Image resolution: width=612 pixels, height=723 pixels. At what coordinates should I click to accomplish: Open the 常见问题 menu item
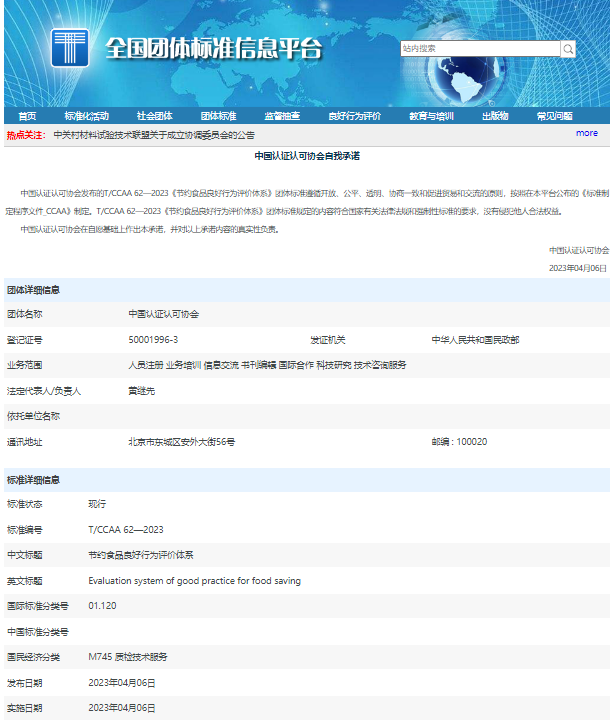pyautogui.click(x=555, y=116)
